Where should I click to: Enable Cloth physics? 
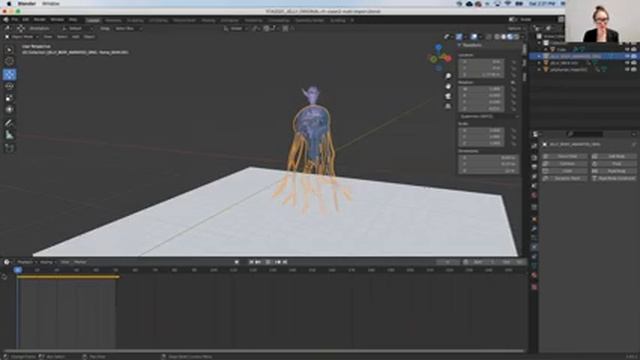pos(565,171)
